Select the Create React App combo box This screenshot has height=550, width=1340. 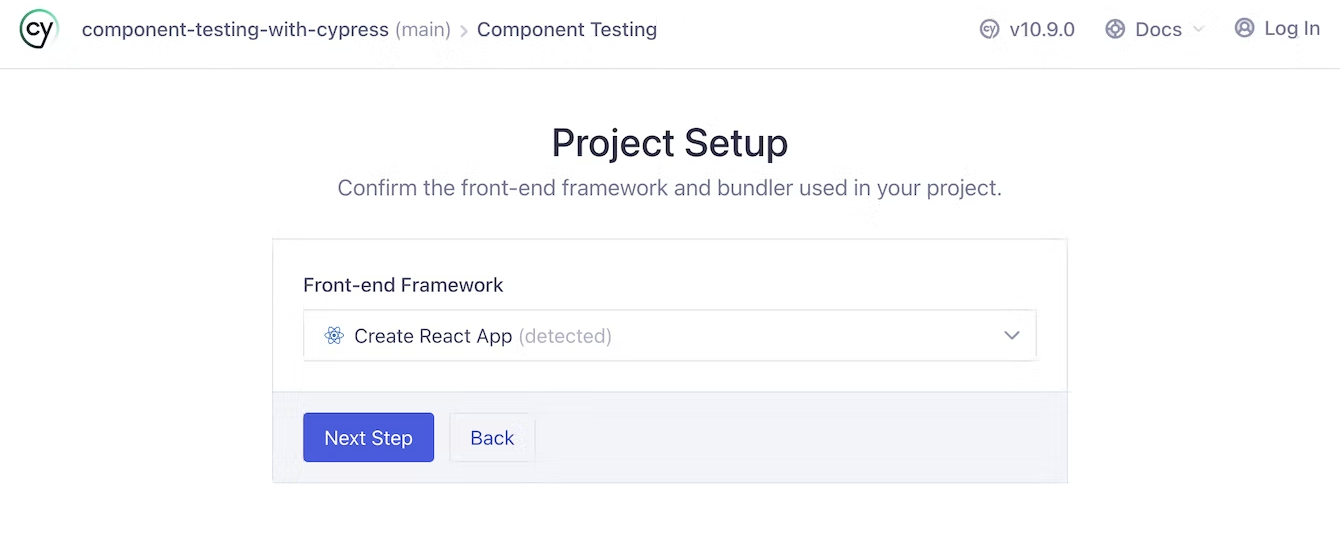click(669, 336)
